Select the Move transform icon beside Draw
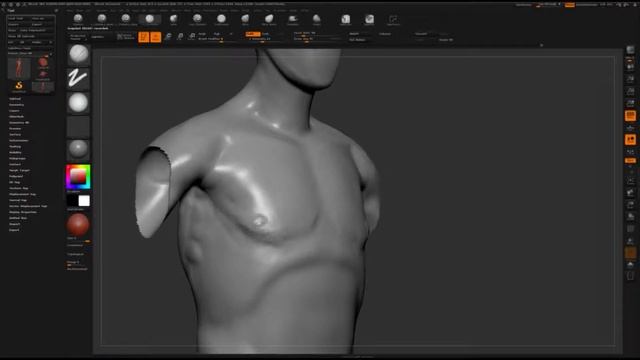This screenshot has width=640, height=360. [x=168, y=37]
